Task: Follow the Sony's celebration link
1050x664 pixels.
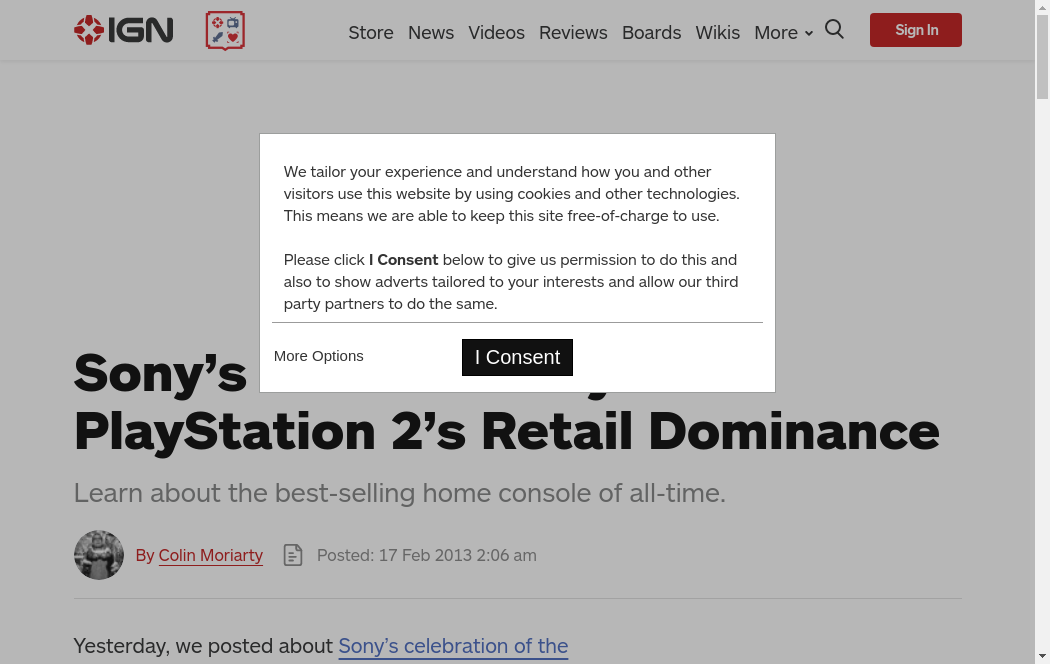Action: click(453, 646)
